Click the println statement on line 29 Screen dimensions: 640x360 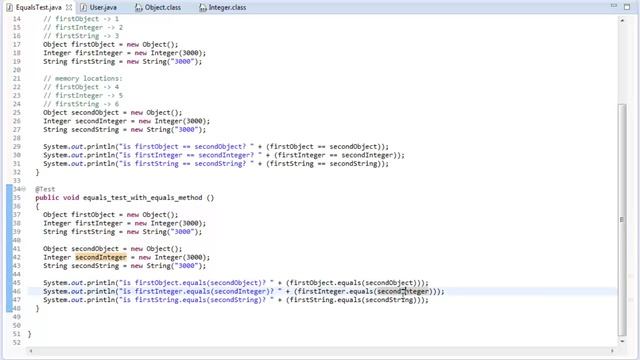coord(216,147)
